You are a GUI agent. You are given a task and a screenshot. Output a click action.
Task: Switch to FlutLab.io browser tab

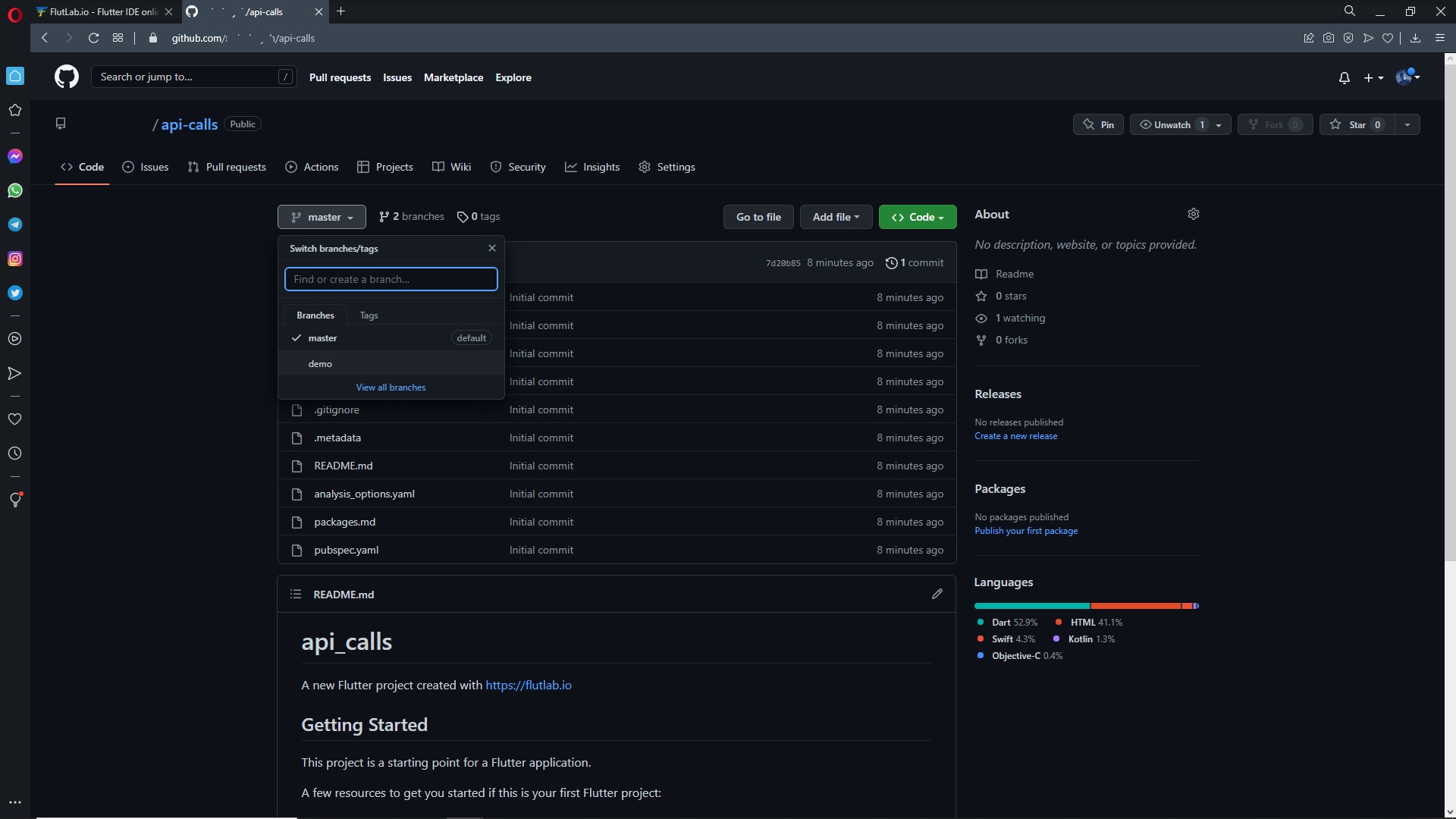(104, 11)
